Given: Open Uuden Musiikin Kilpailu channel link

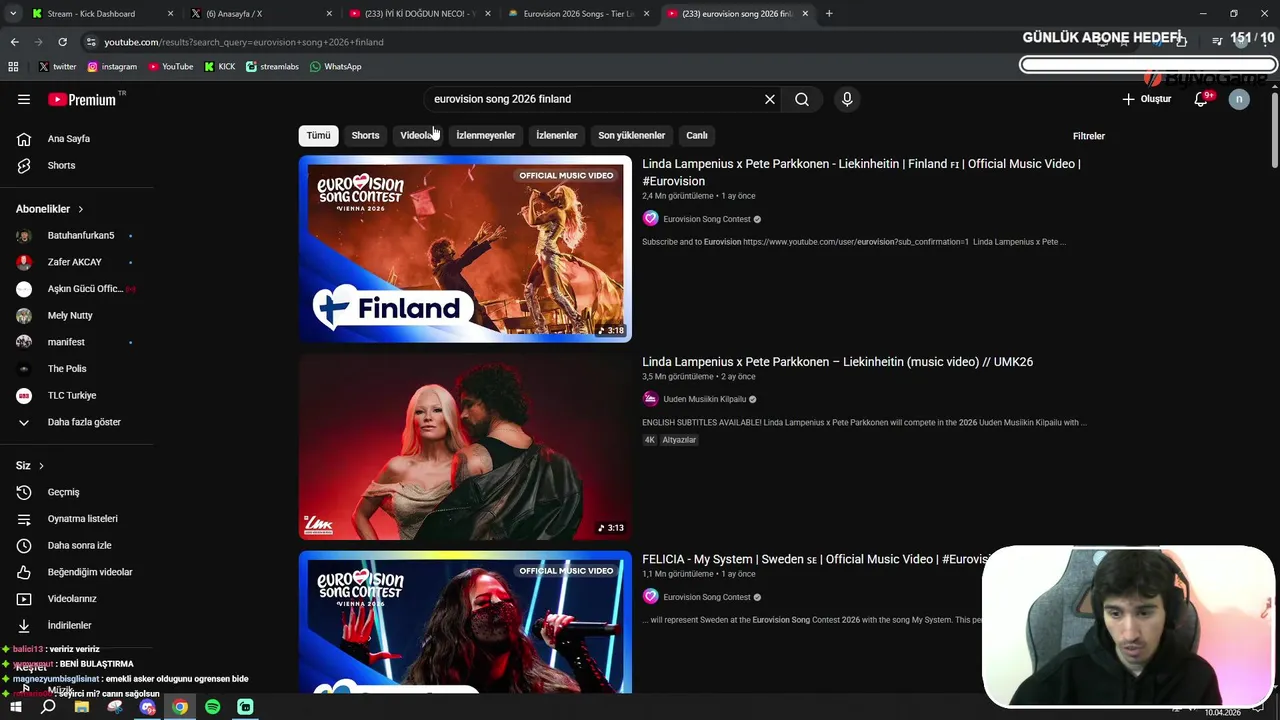Looking at the screenshot, I should 705,399.
